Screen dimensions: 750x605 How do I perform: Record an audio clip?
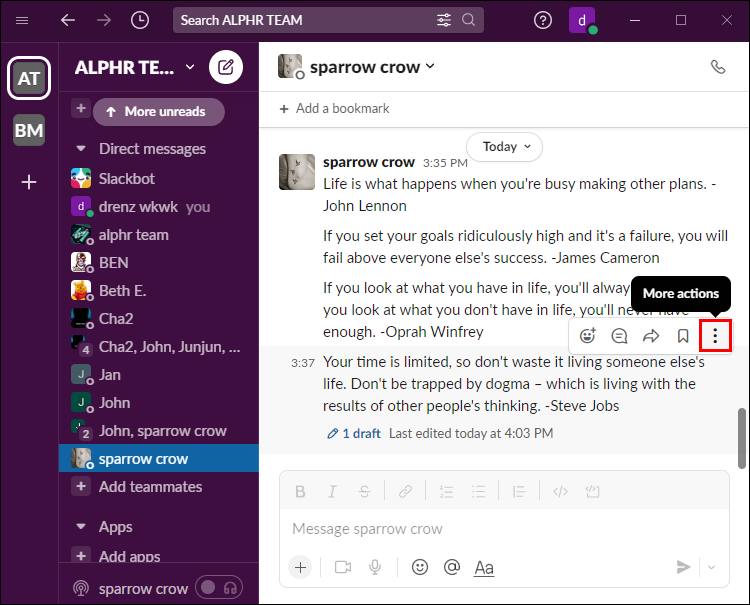pyautogui.click(x=375, y=567)
